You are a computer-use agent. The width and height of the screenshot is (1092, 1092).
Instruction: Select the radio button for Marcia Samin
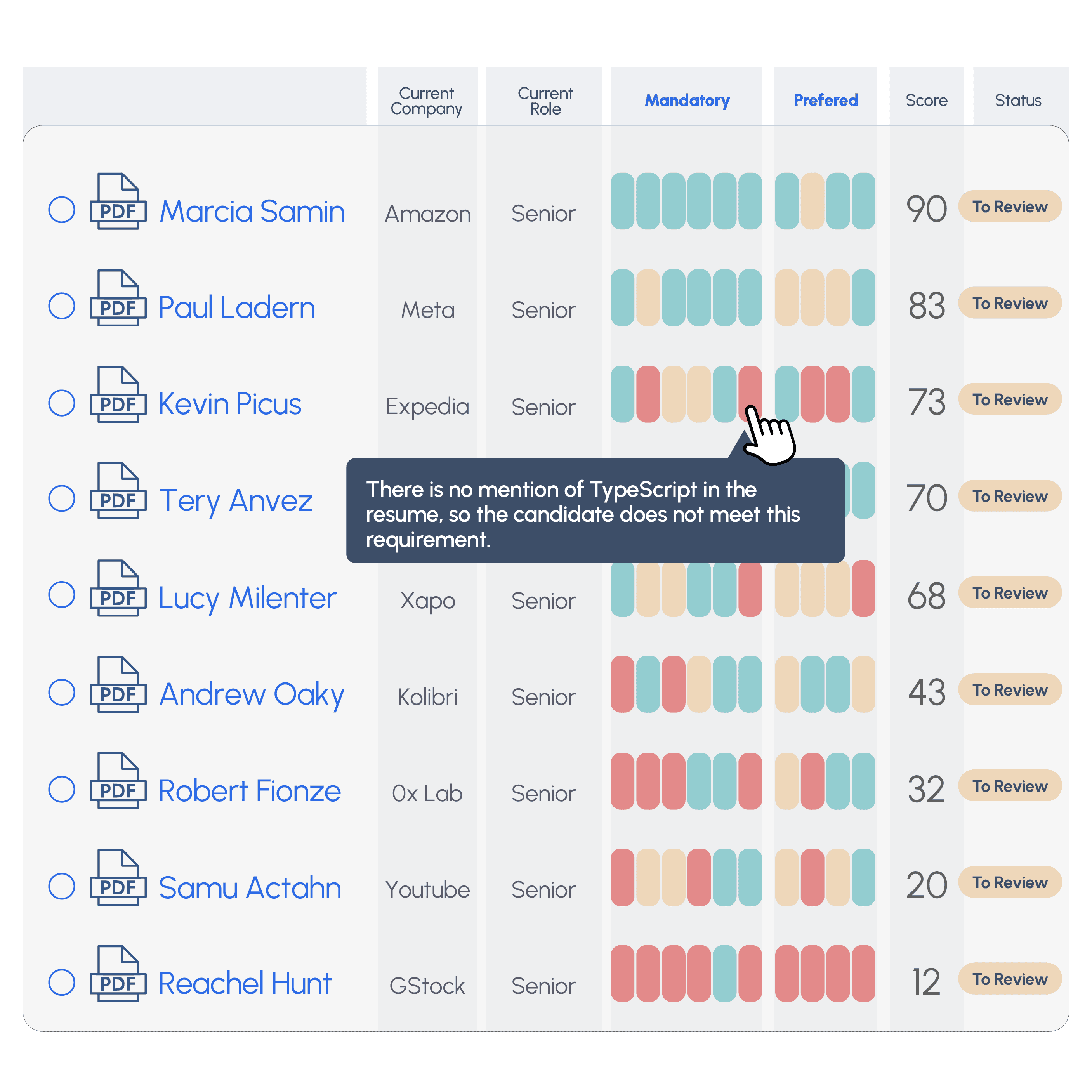(62, 210)
